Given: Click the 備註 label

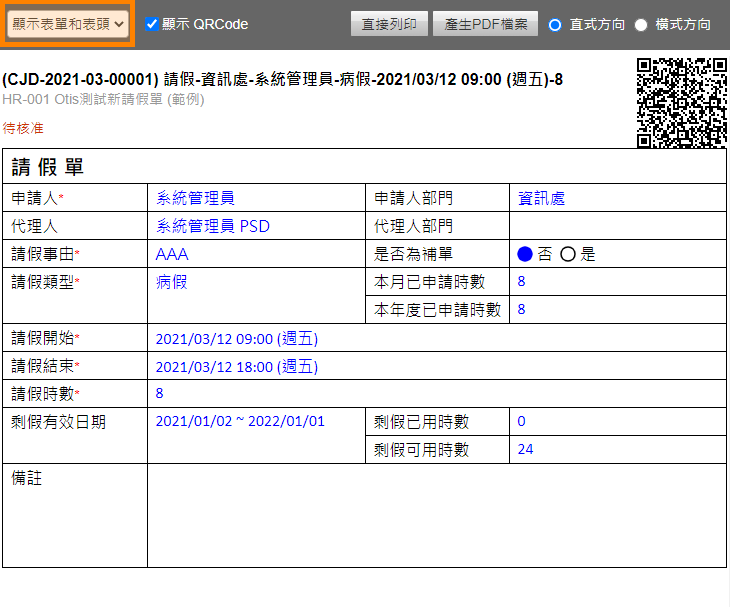Looking at the screenshot, I should pyautogui.click(x=27, y=478).
